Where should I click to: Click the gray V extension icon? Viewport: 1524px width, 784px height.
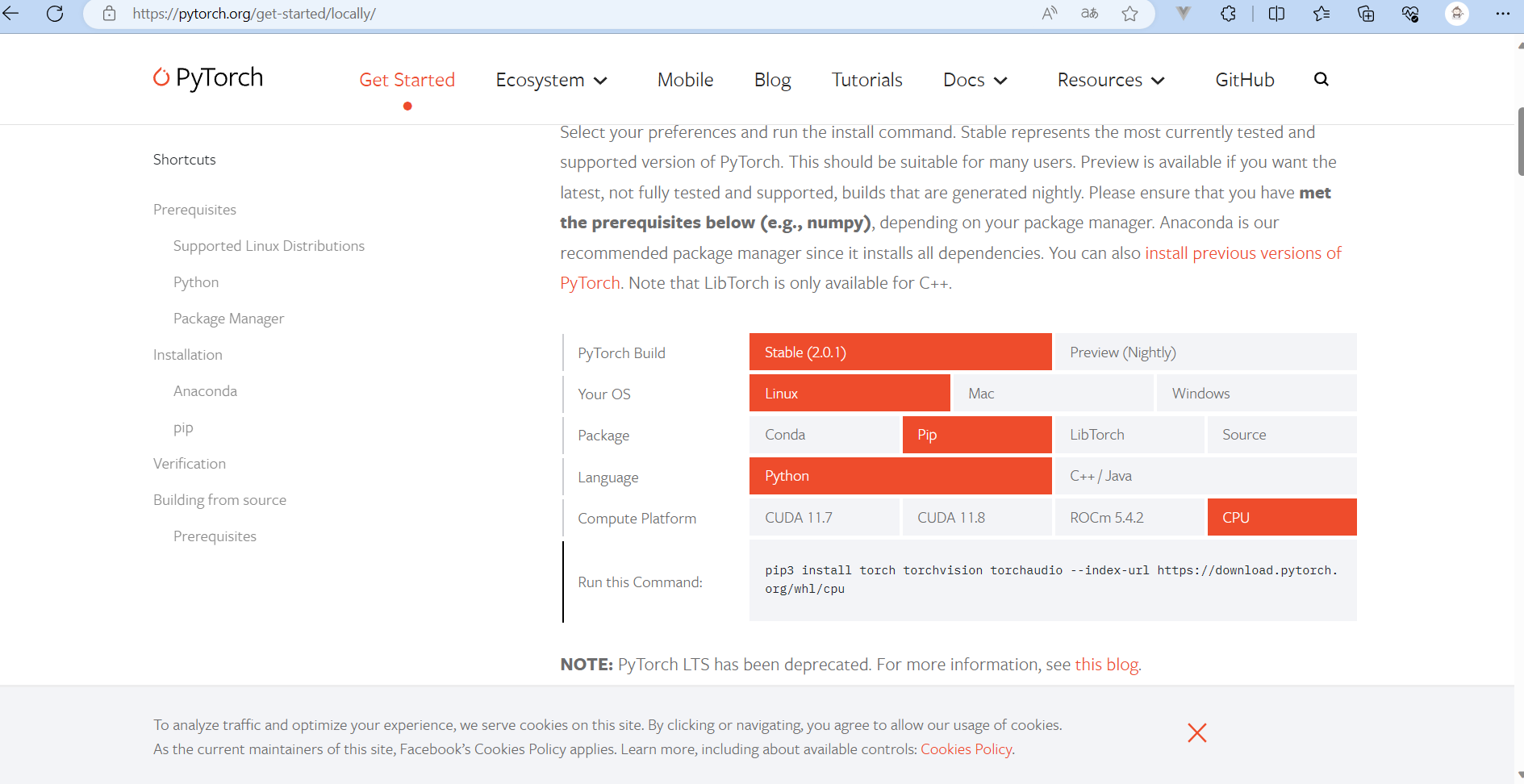pyautogui.click(x=1183, y=13)
